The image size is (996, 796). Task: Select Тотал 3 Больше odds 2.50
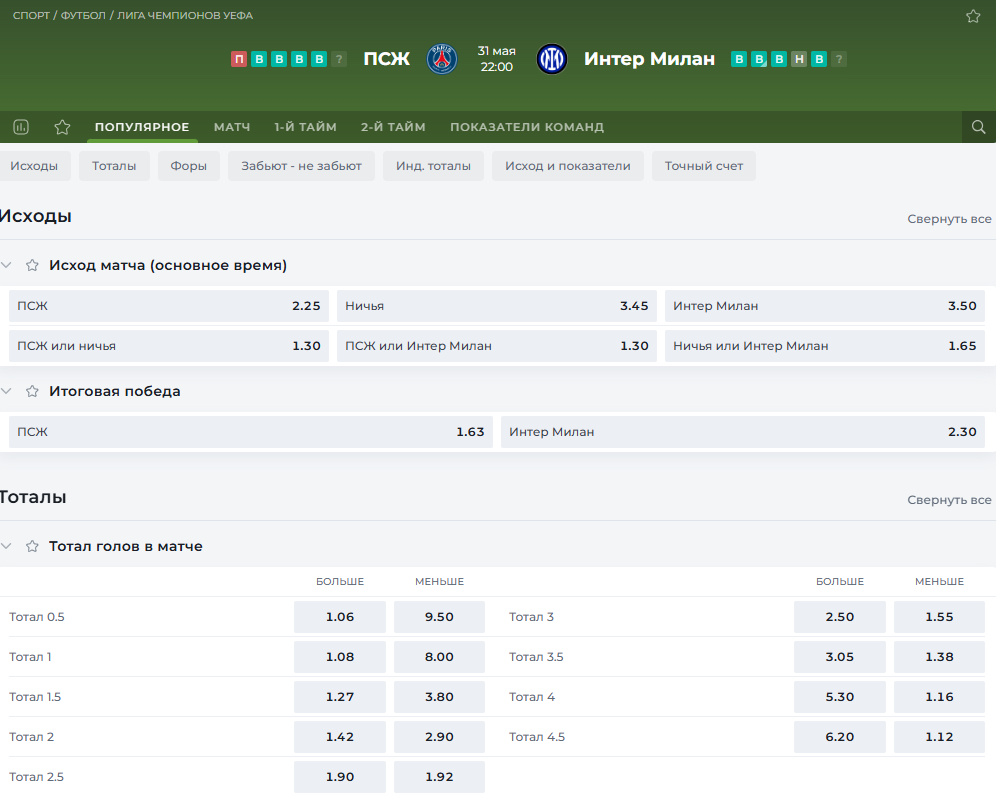tap(840, 617)
